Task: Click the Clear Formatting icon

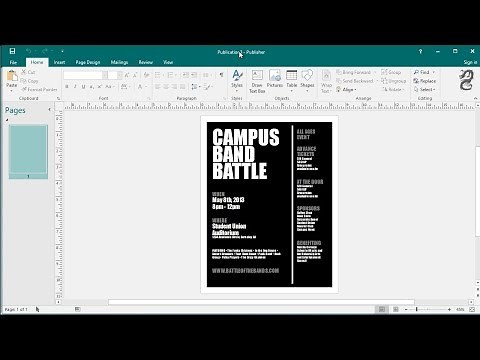Action: coord(146,76)
